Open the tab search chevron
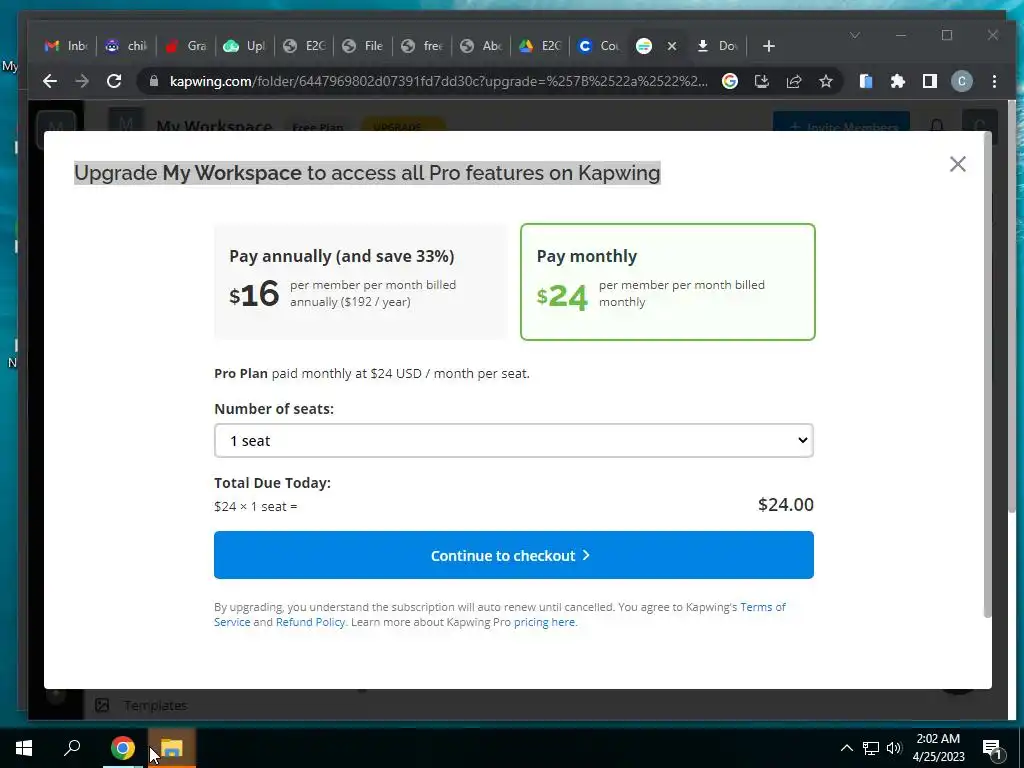This screenshot has height=768, width=1024. tap(854, 35)
